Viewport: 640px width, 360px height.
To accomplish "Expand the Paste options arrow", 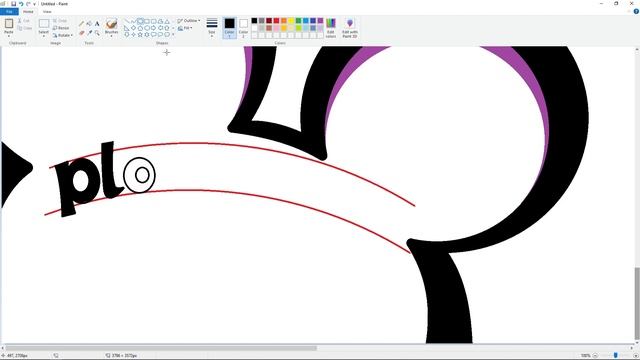I will click(x=9, y=35).
